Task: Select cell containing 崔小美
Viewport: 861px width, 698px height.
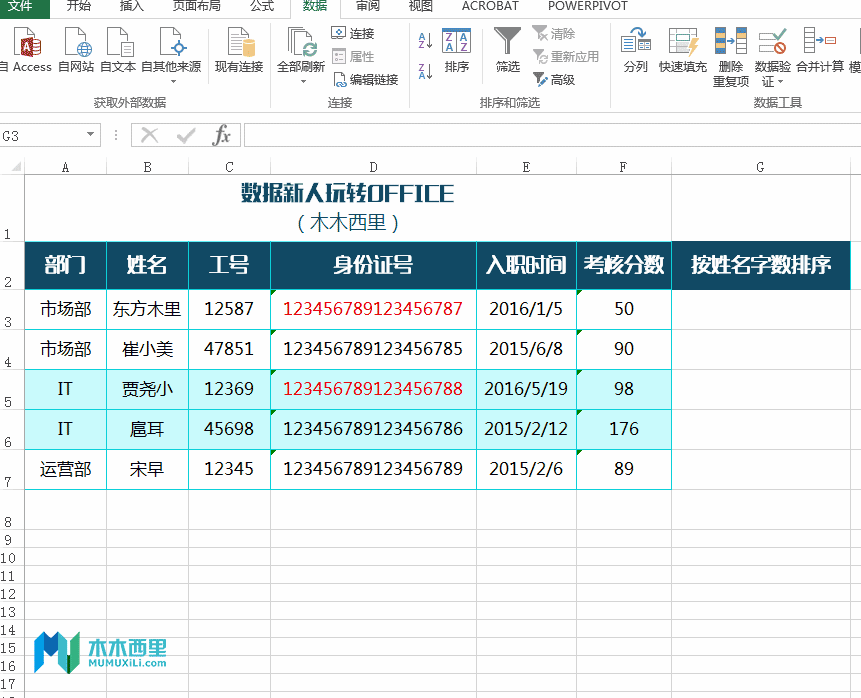Action: point(147,349)
